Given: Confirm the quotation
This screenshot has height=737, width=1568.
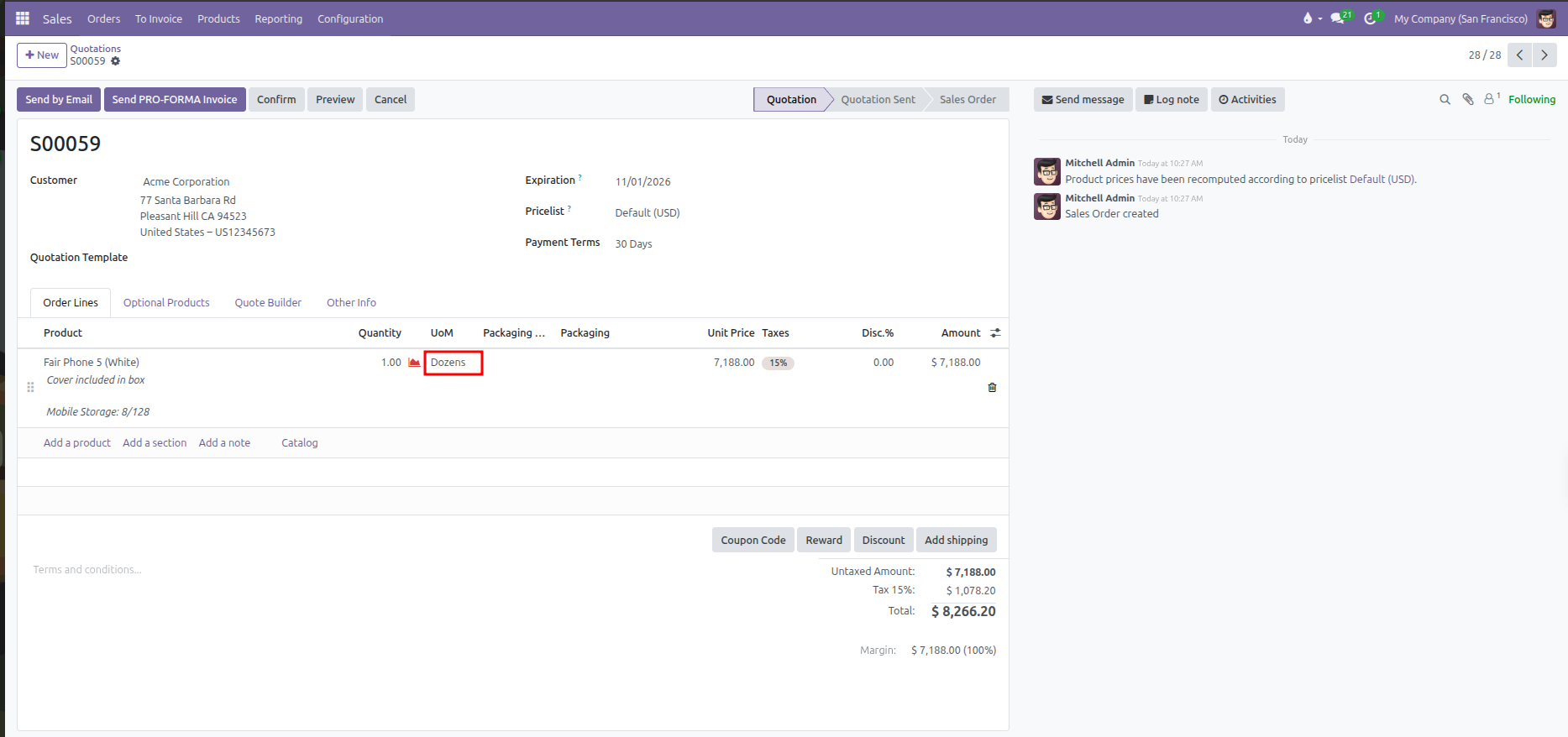Looking at the screenshot, I should 276,100.
